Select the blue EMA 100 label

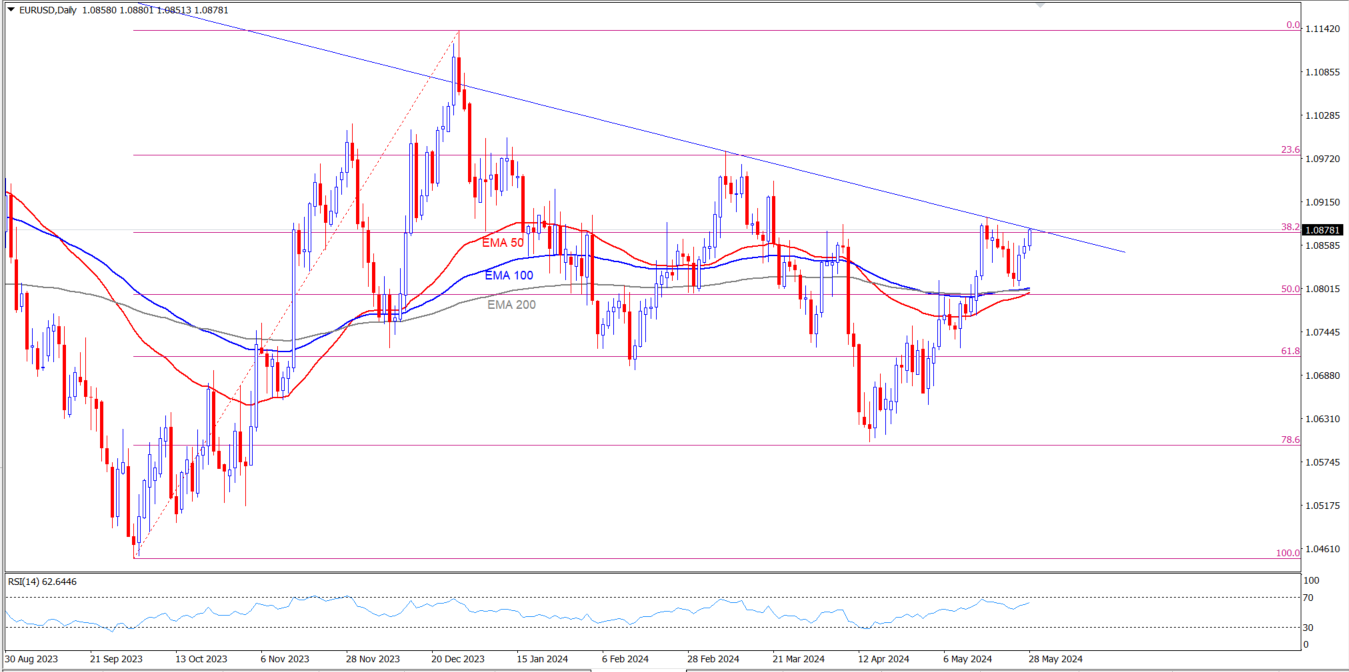508,274
